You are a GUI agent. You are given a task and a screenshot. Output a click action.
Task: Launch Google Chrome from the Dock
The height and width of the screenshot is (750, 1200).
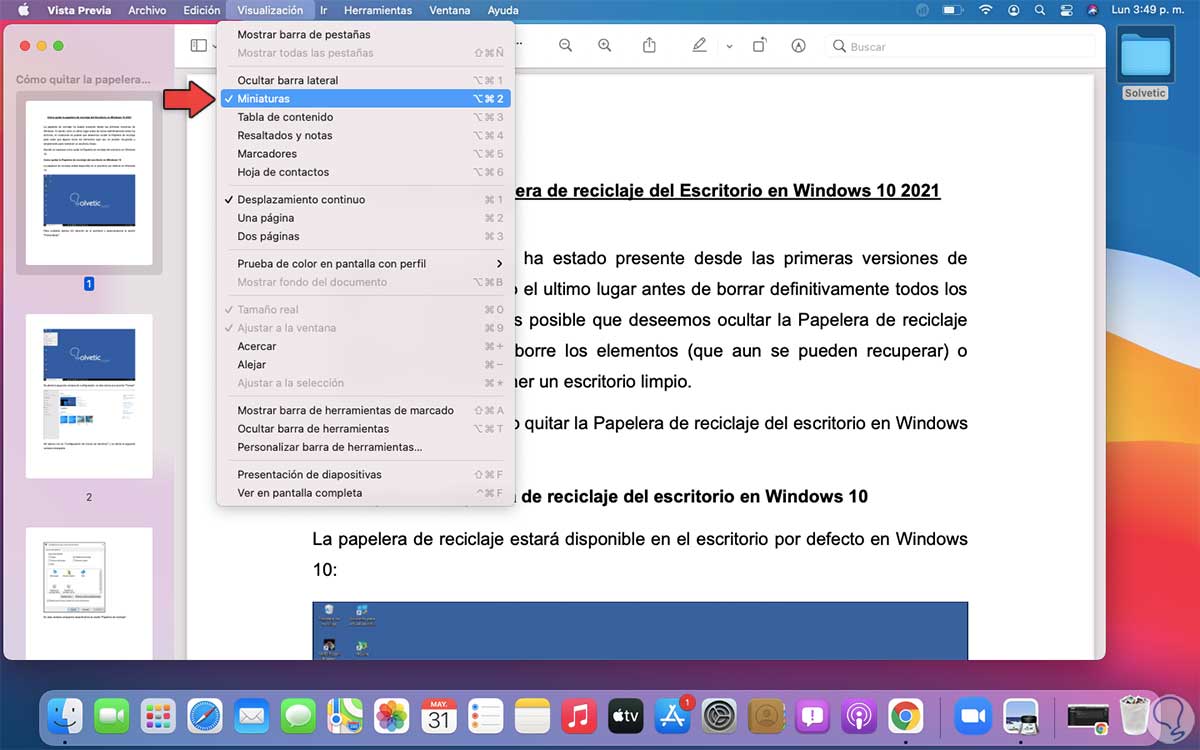(905, 714)
